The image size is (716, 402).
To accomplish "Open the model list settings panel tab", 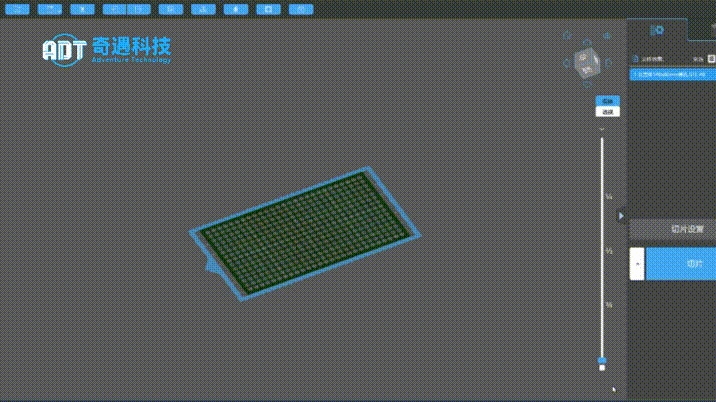I will [657, 30].
